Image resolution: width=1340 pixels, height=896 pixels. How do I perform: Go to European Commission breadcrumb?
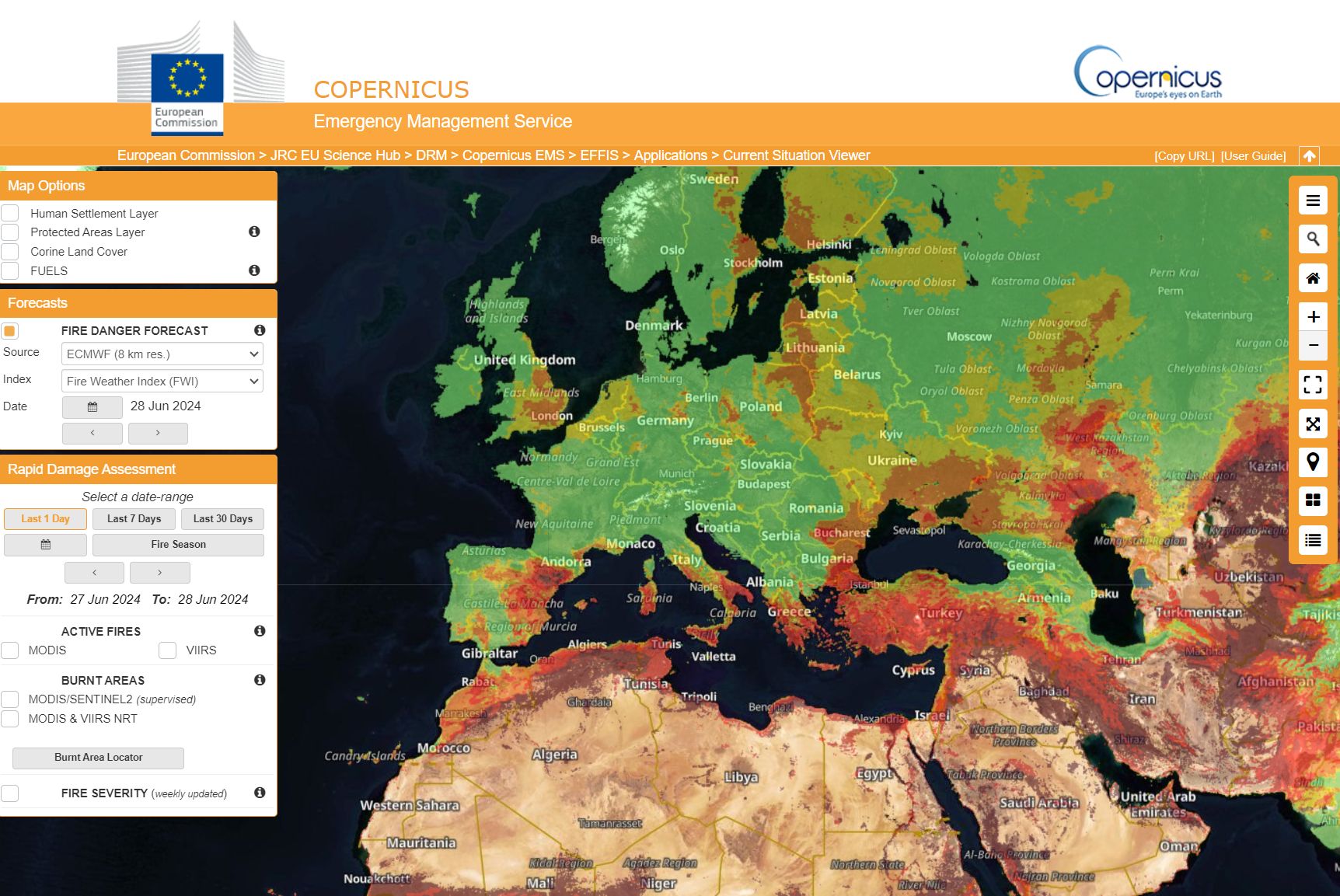186,155
